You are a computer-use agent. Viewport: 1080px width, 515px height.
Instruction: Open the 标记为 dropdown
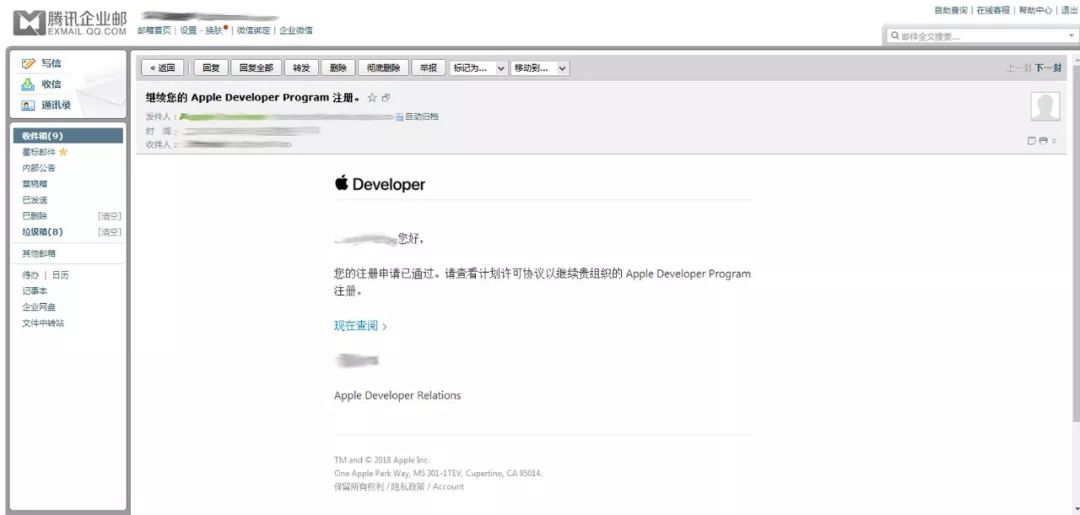coord(479,68)
